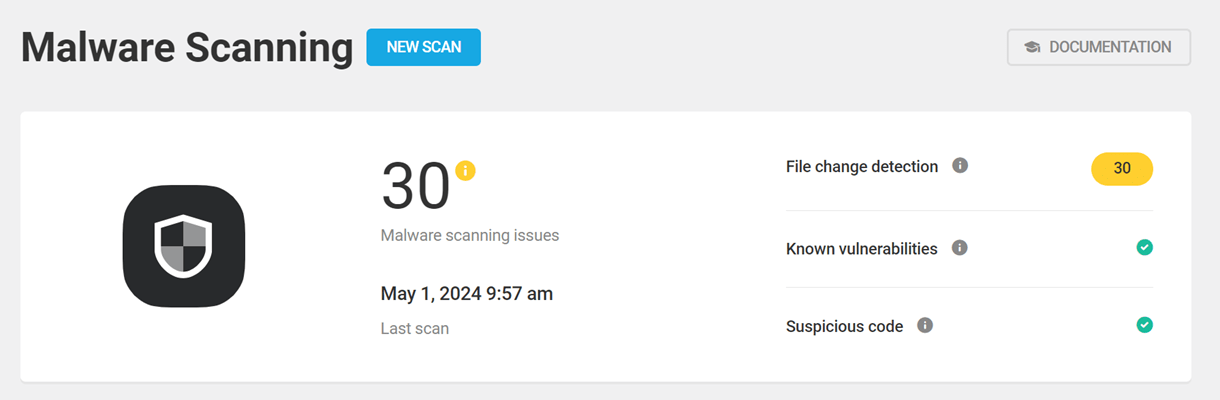Click the large 30 issues count
This screenshot has height=400, width=1220.
pos(415,187)
